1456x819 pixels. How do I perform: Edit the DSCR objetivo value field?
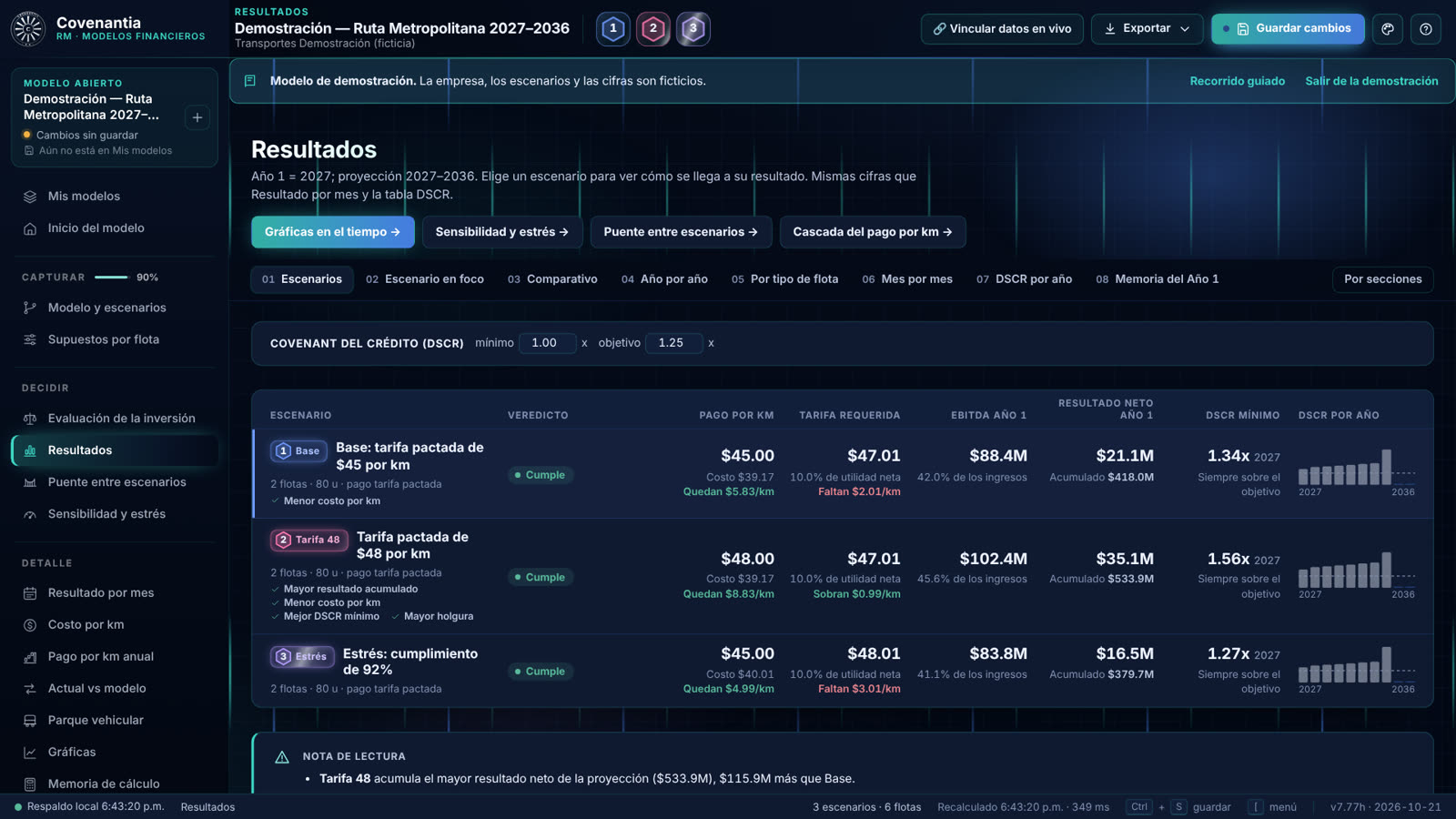(x=673, y=343)
